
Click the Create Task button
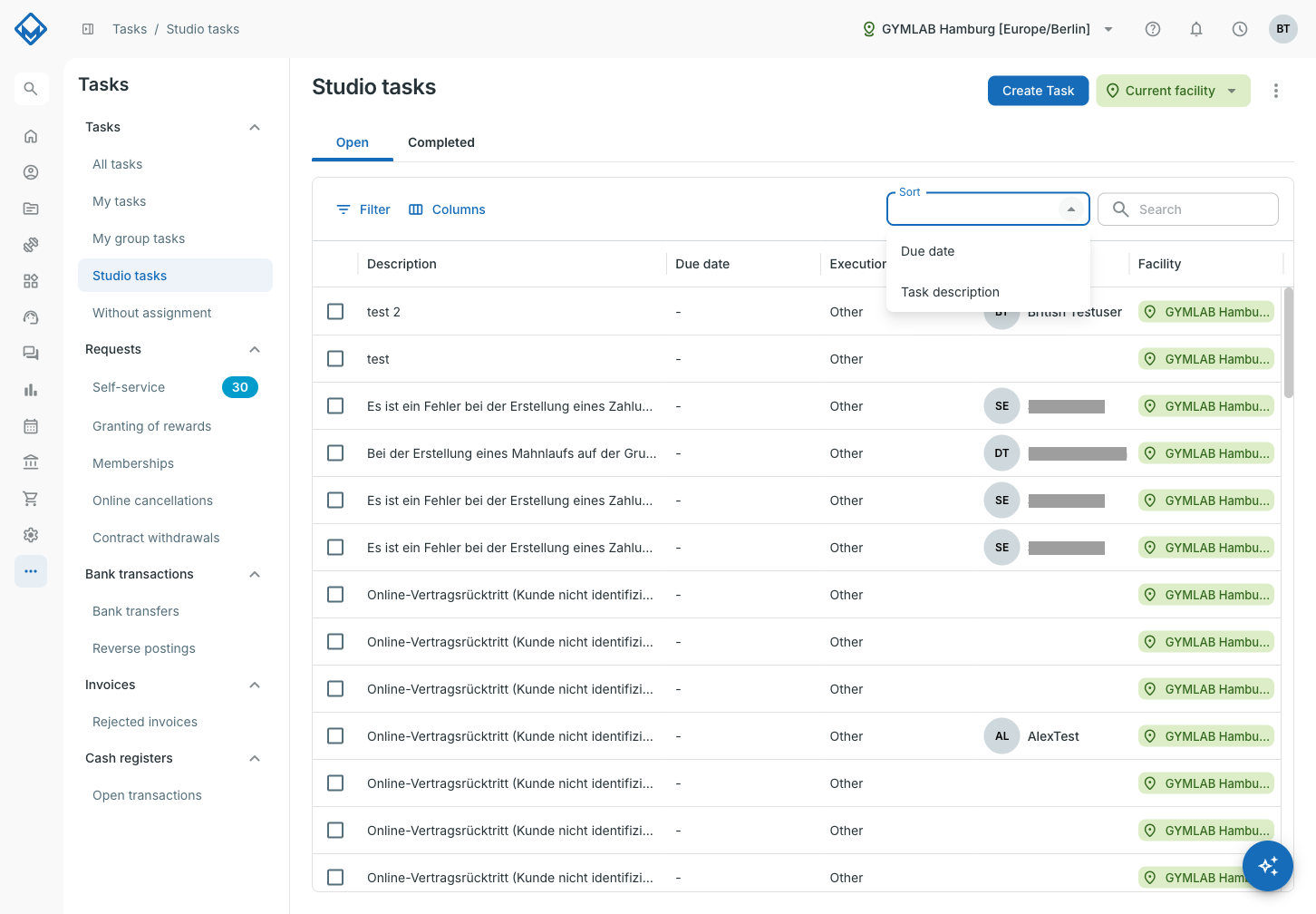(1038, 91)
